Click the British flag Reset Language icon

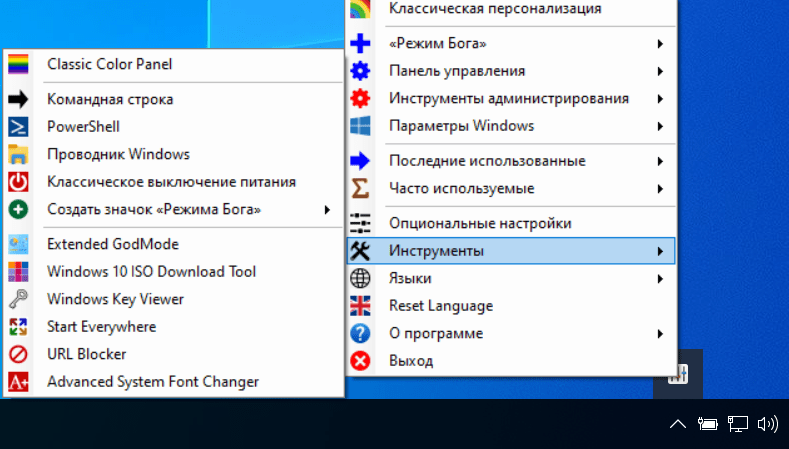click(x=360, y=306)
